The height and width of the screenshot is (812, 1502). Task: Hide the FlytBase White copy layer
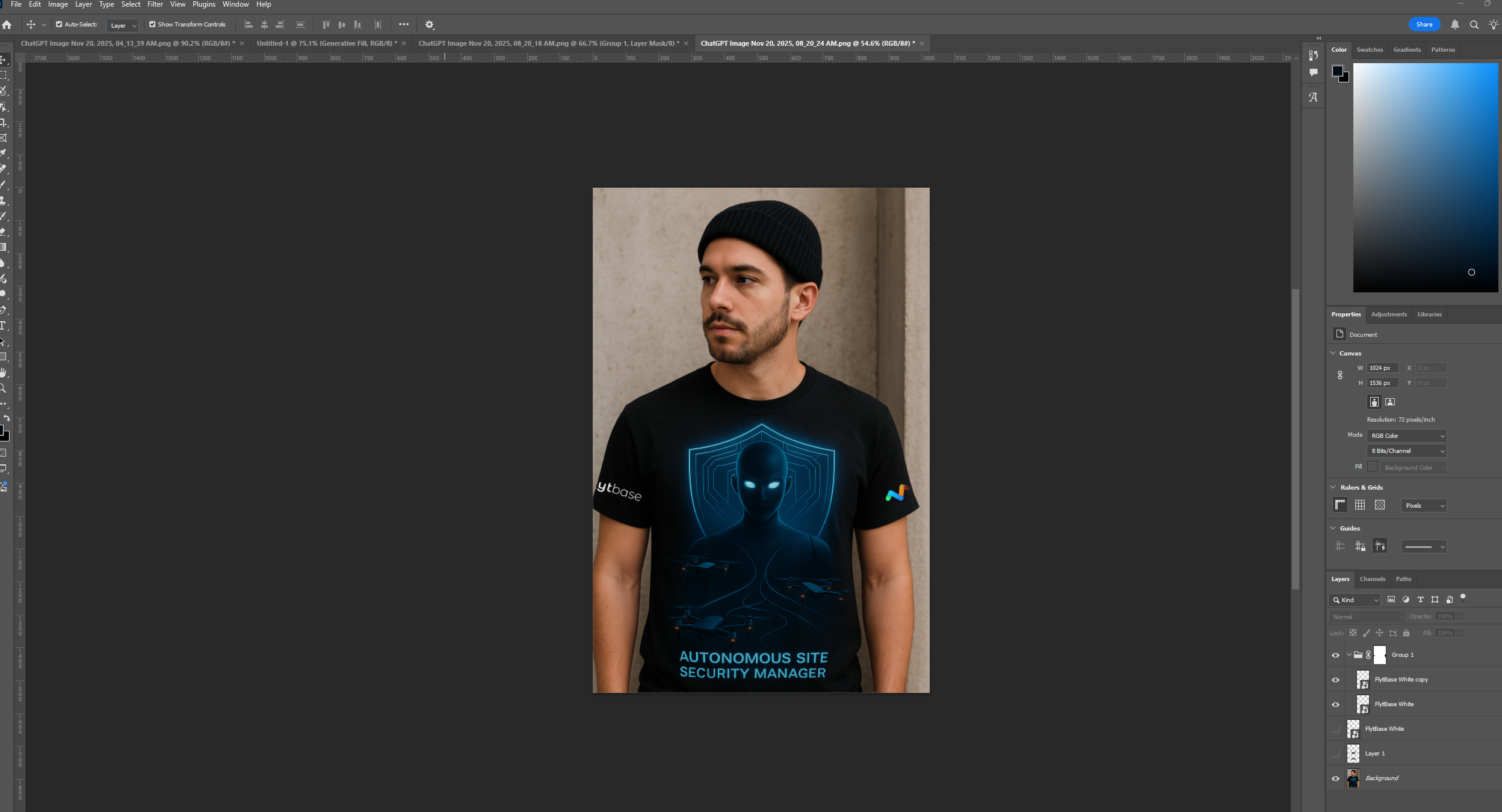tap(1335, 680)
